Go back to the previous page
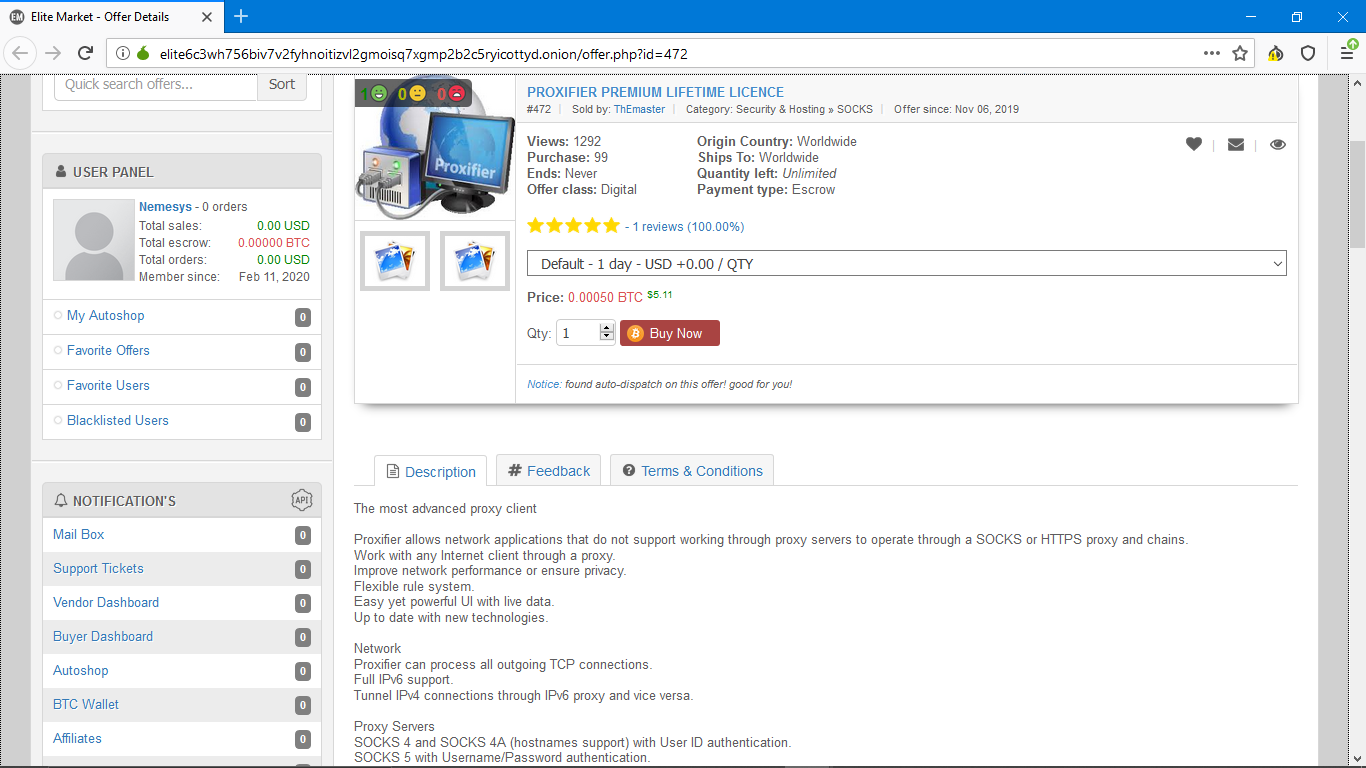The width and height of the screenshot is (1366, 768). click(21, 53)
